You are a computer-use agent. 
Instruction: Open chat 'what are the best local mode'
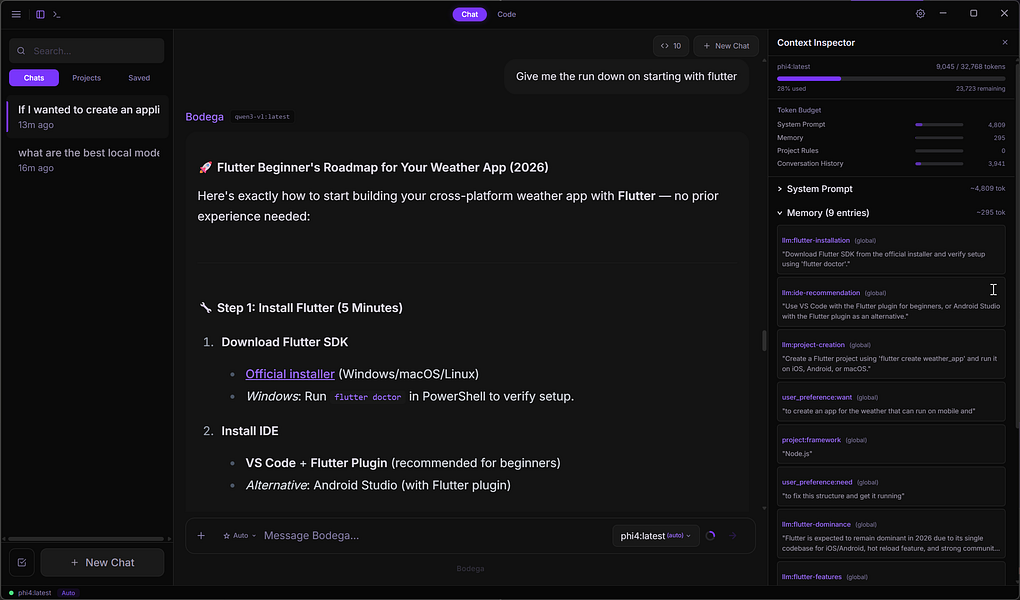(87, 160)
